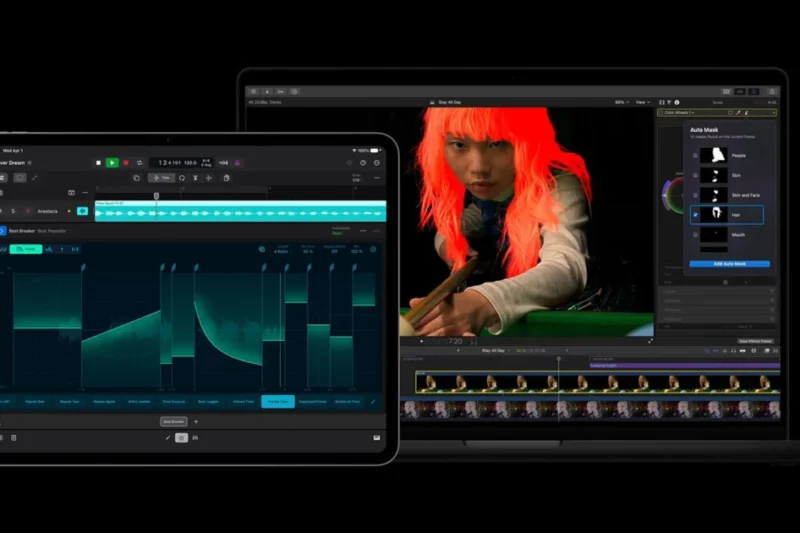Select the Split scissors tool on iPad
This screenshot has height=533, width=800.
[195, 177]
